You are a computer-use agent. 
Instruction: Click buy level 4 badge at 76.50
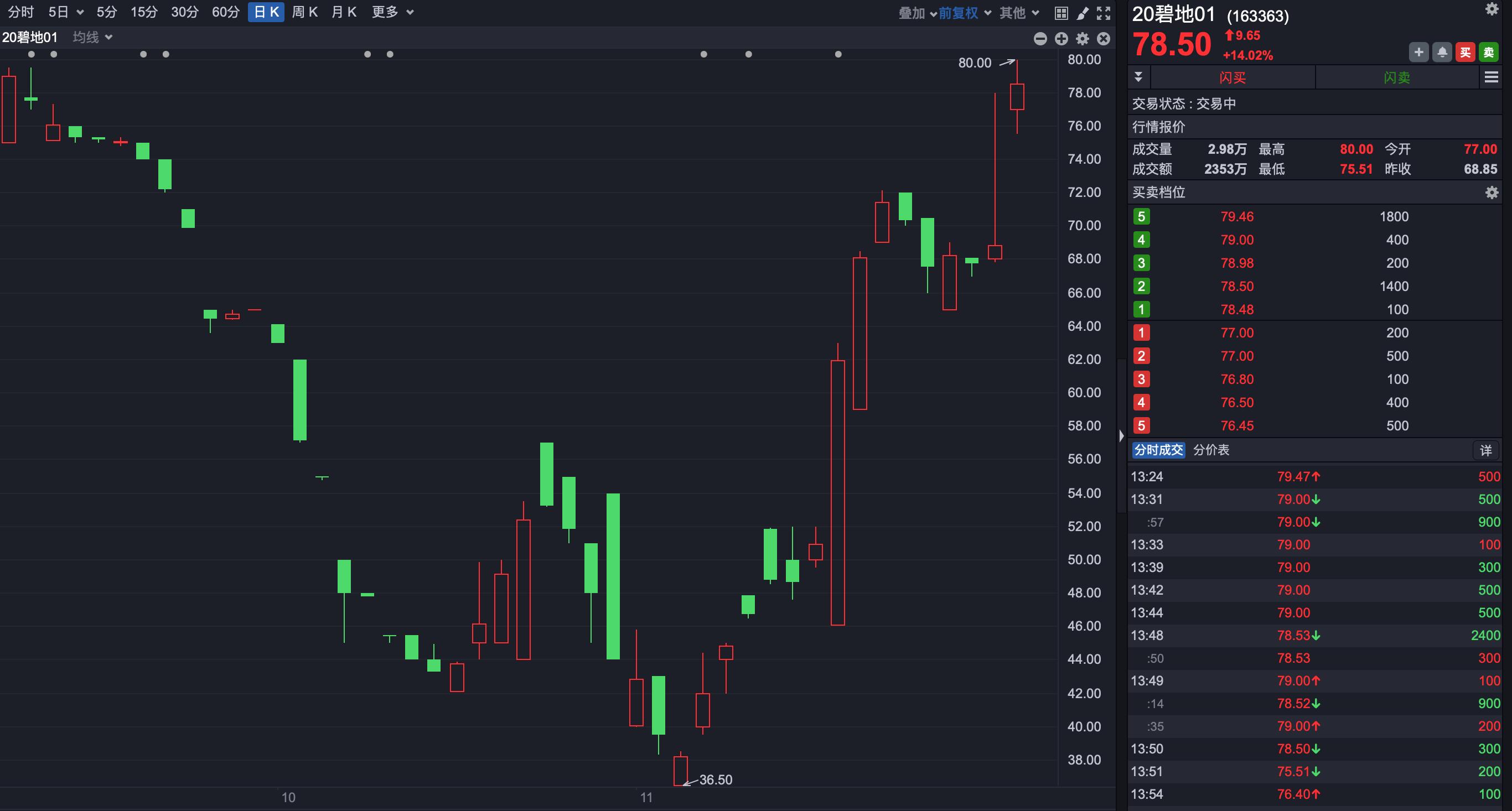click(1141, 402)
